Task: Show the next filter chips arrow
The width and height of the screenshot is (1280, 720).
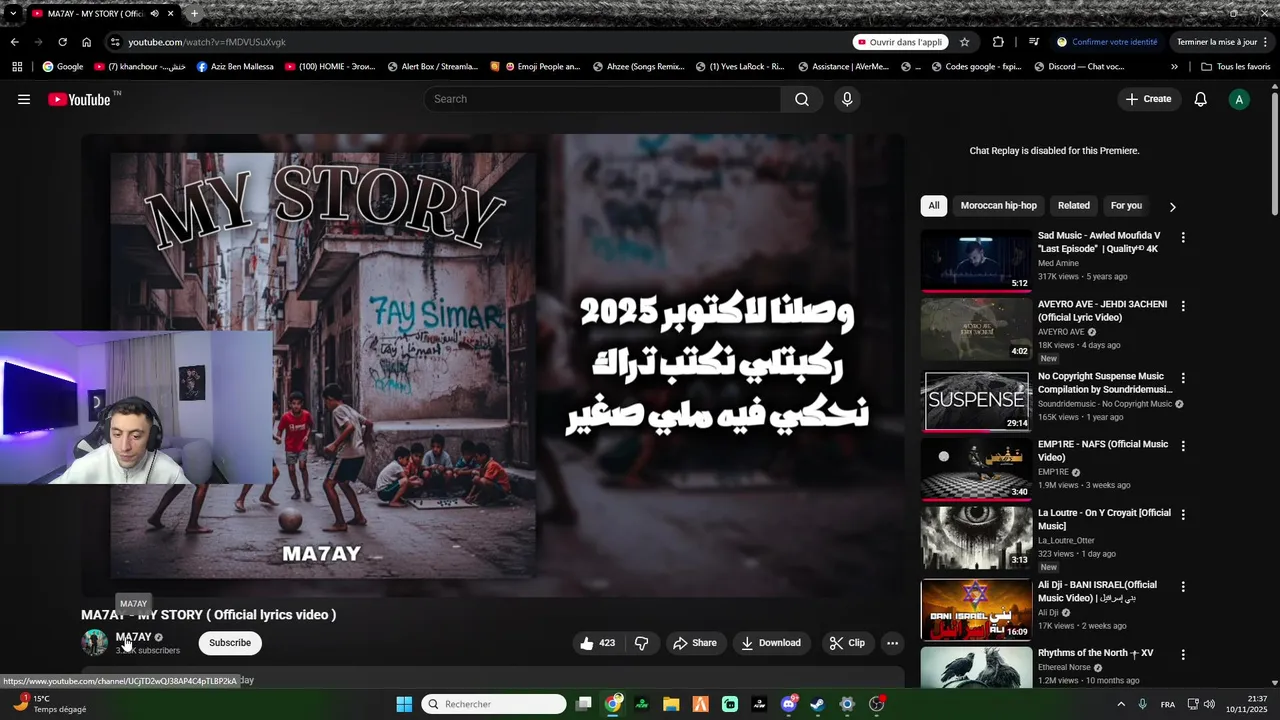Action: coord(1172,206)
